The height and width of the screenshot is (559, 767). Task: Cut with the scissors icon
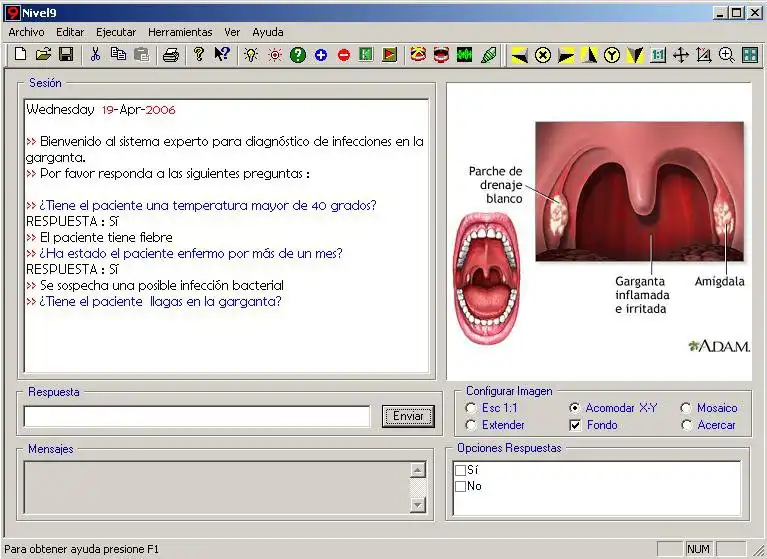pos(95,54)
